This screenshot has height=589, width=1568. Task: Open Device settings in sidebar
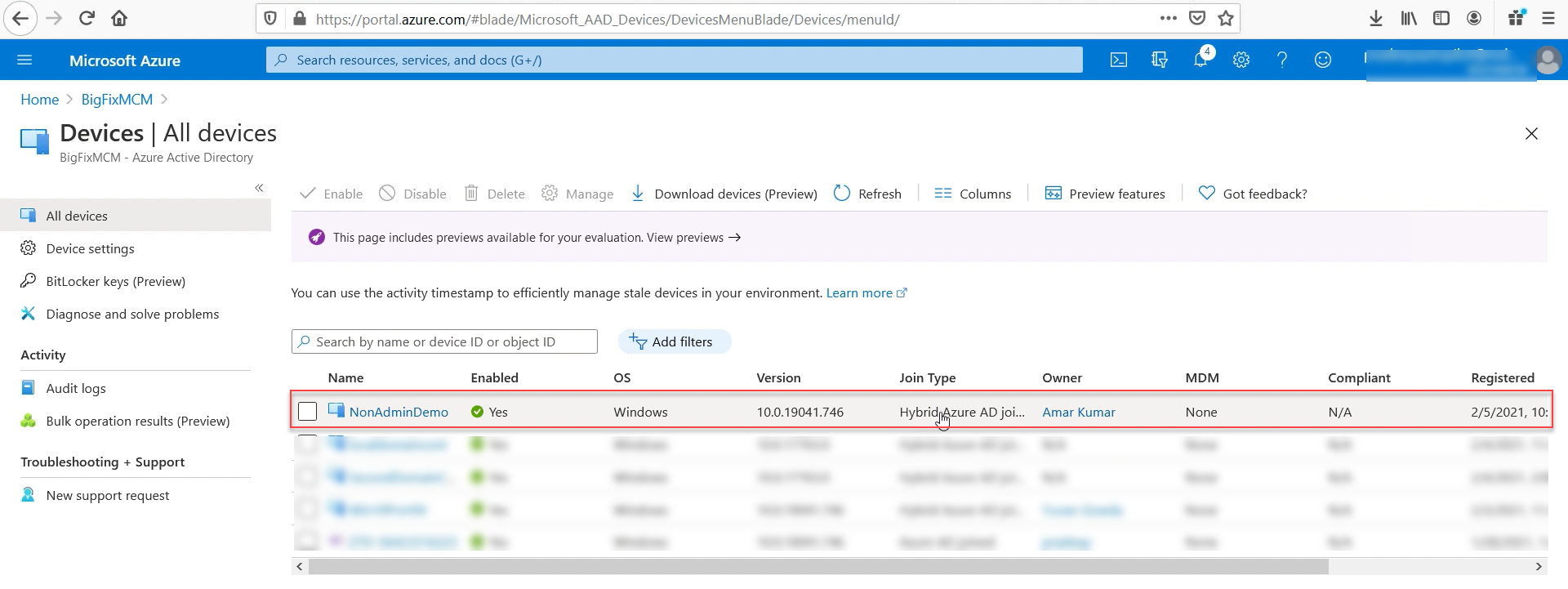(x=90, y=248)
